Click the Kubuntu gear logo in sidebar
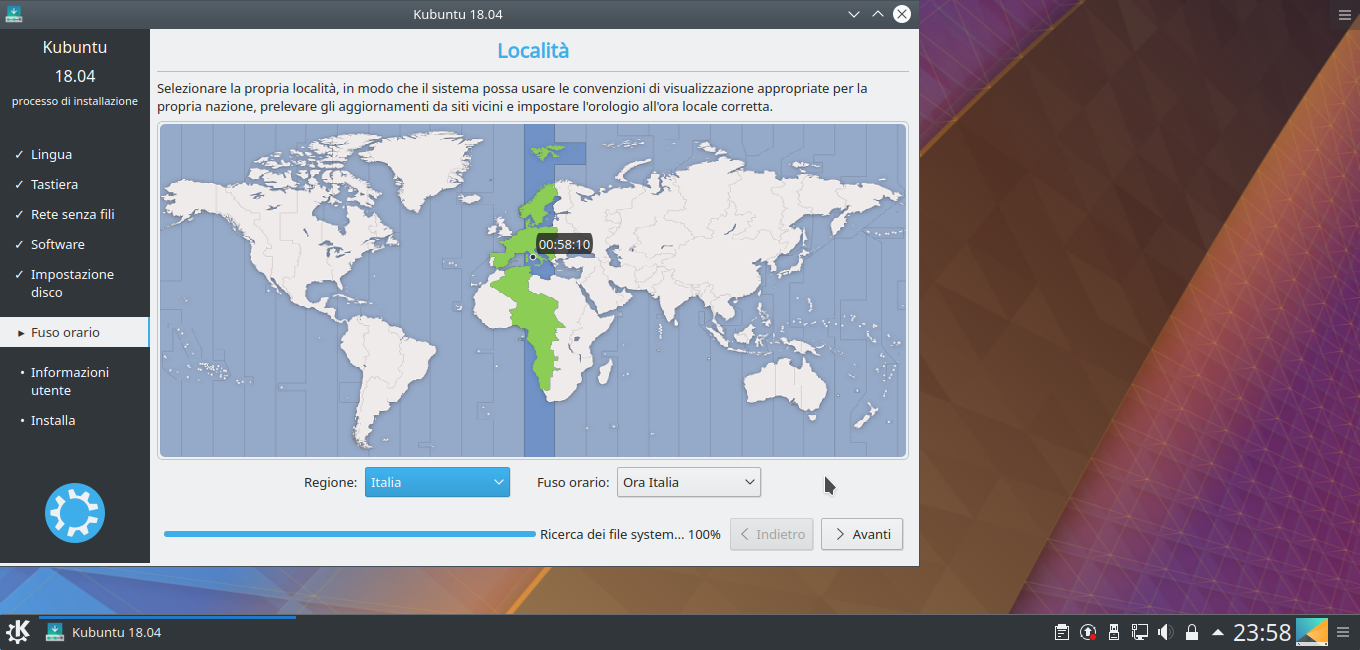The width and height of the screenshot is (1360, 650). (x=75, y=513)
